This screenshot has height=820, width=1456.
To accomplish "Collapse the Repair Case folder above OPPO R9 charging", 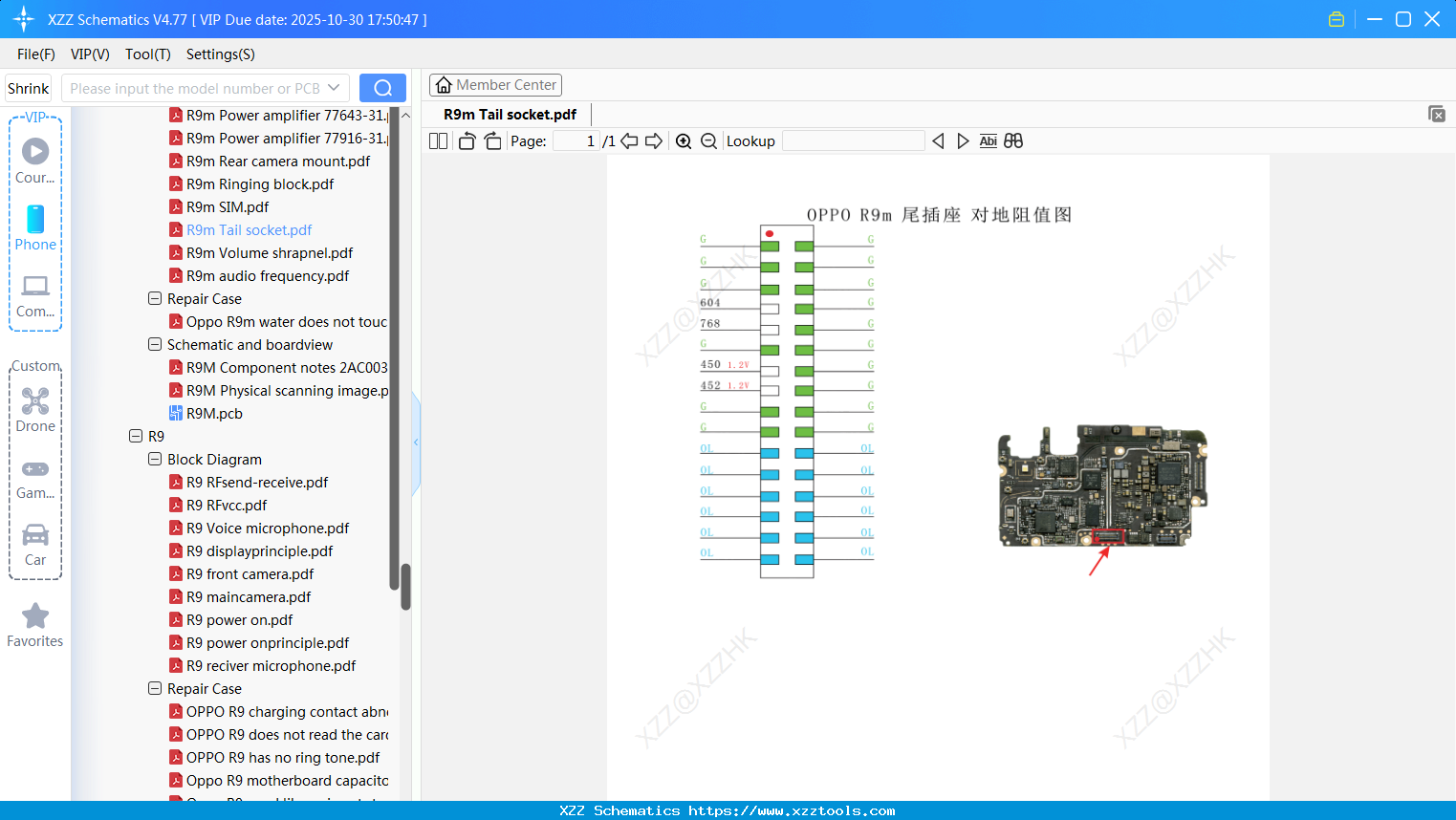I will coord(155,689).
